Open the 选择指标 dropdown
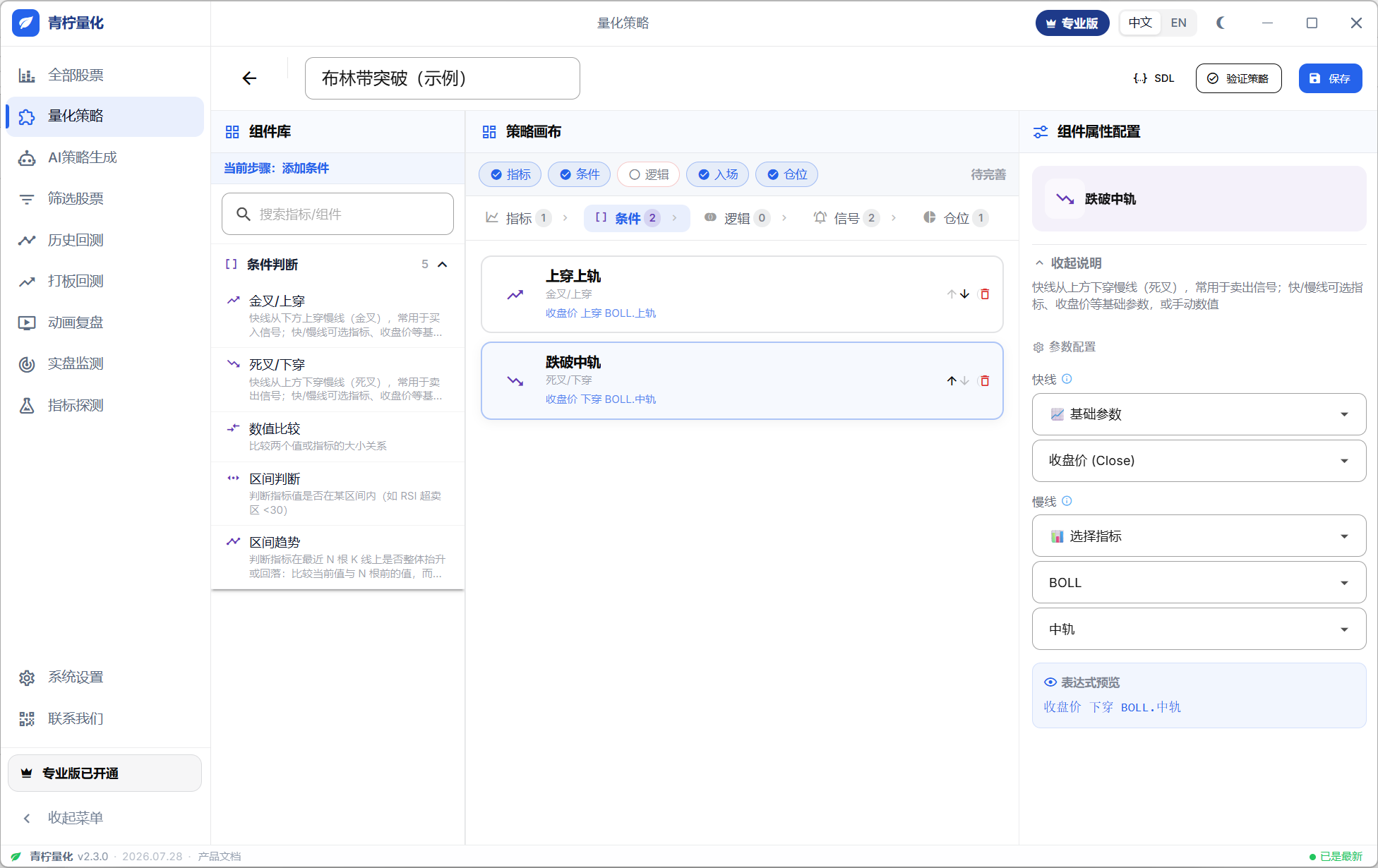This screenshot has width=1378, height=868. point(1199,536)
